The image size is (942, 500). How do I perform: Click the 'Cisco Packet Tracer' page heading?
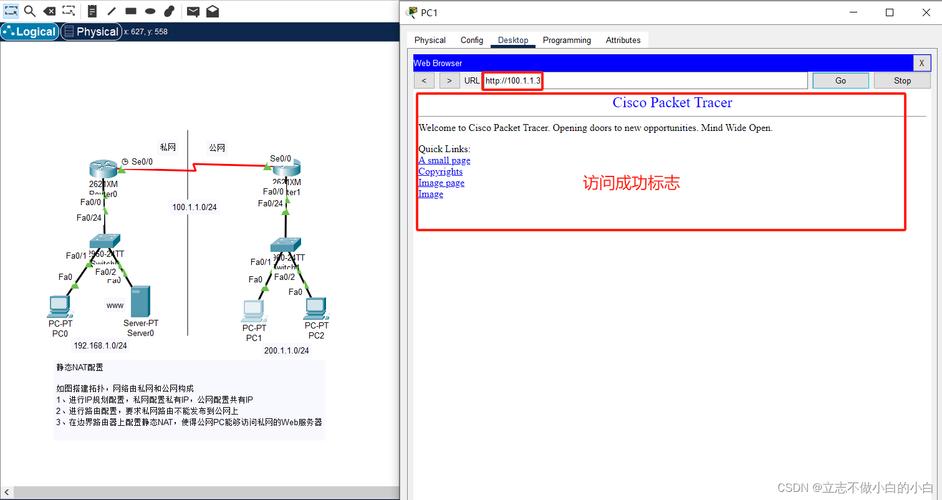[672, 102]
